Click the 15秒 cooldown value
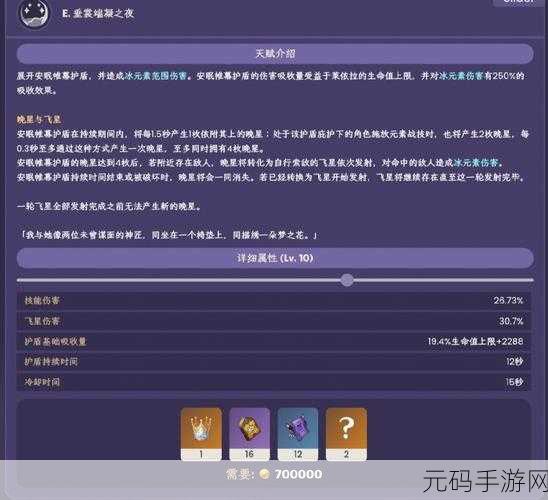The height and width of the screenshot is (500, 548). point(515,382)
